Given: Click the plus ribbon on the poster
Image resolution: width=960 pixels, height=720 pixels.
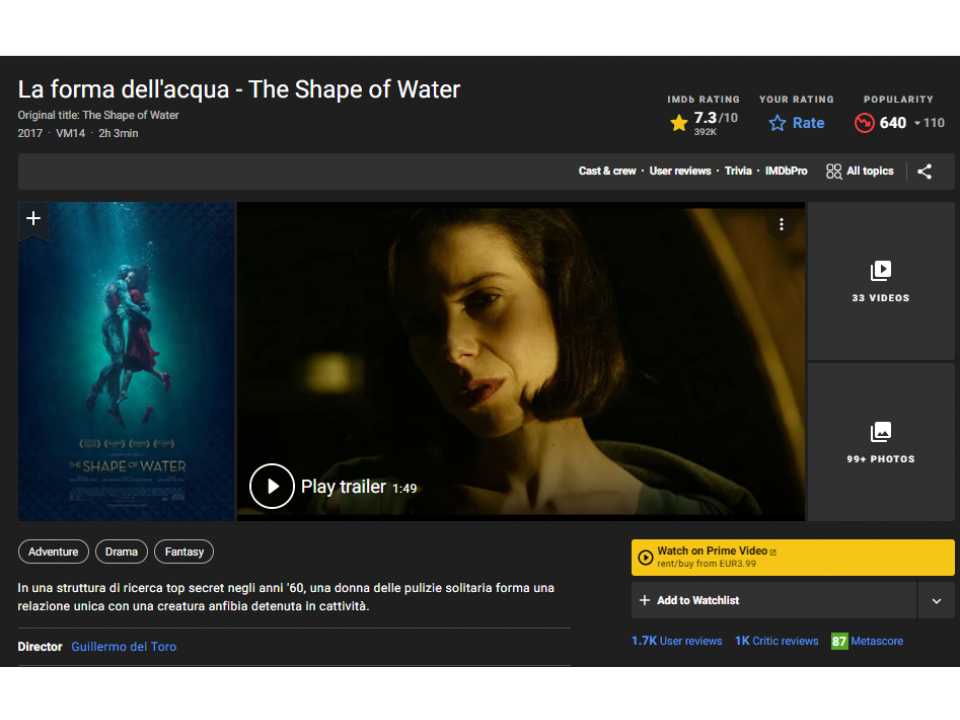Looking at the screenshot, I should point(33,219).
